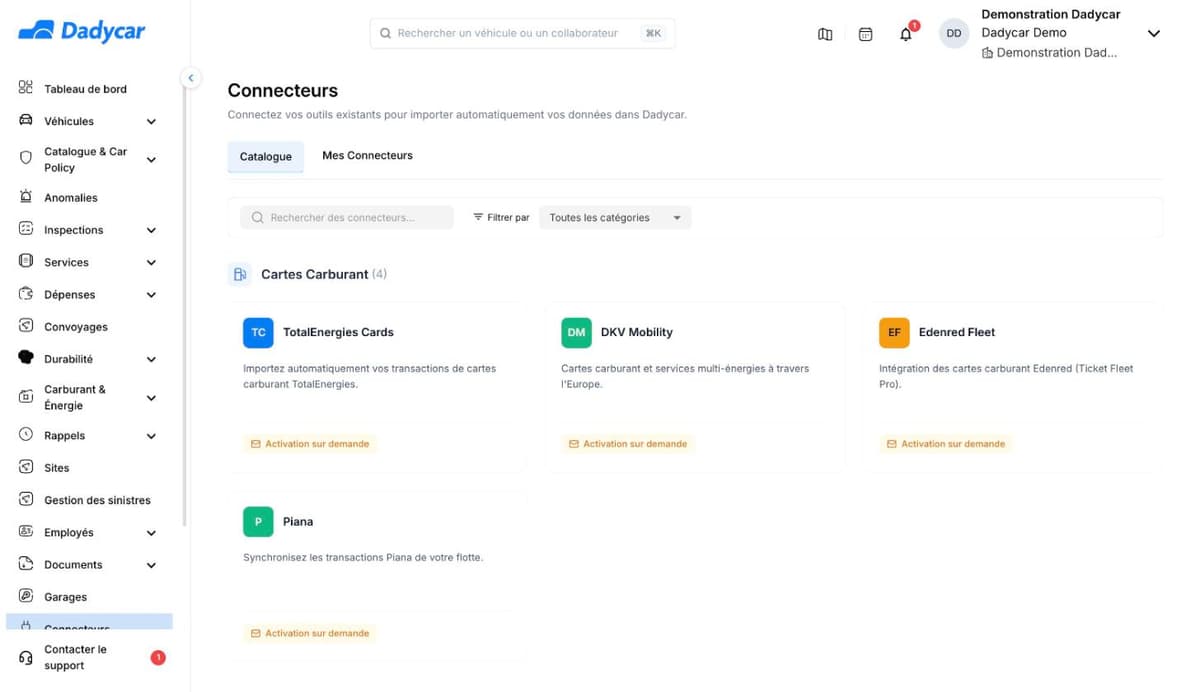Open Anomalies in sidebar
This screenshot has height=692, width=1200.
pyautogui.click(x=71, y=198)
